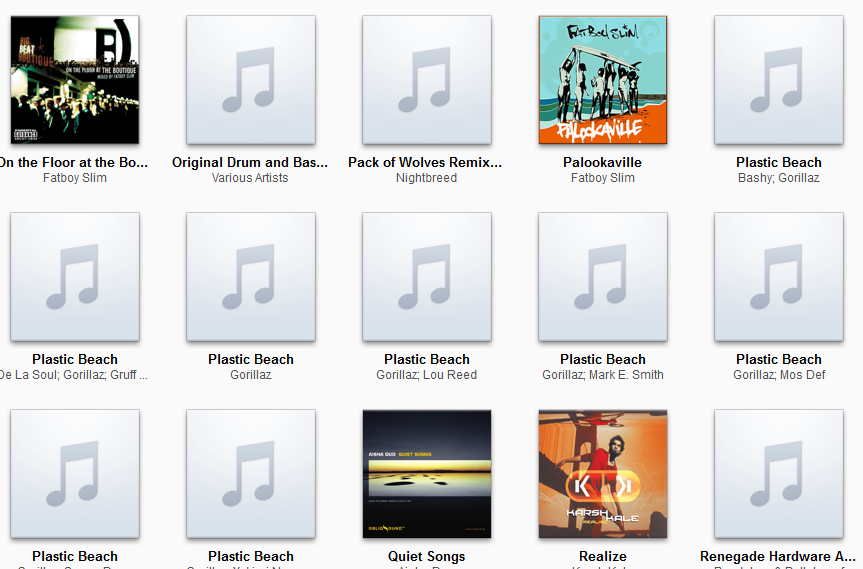Click the 'On the Floor at the Bo...' title
The image size is (863, 569).
(x=74, y=162)
